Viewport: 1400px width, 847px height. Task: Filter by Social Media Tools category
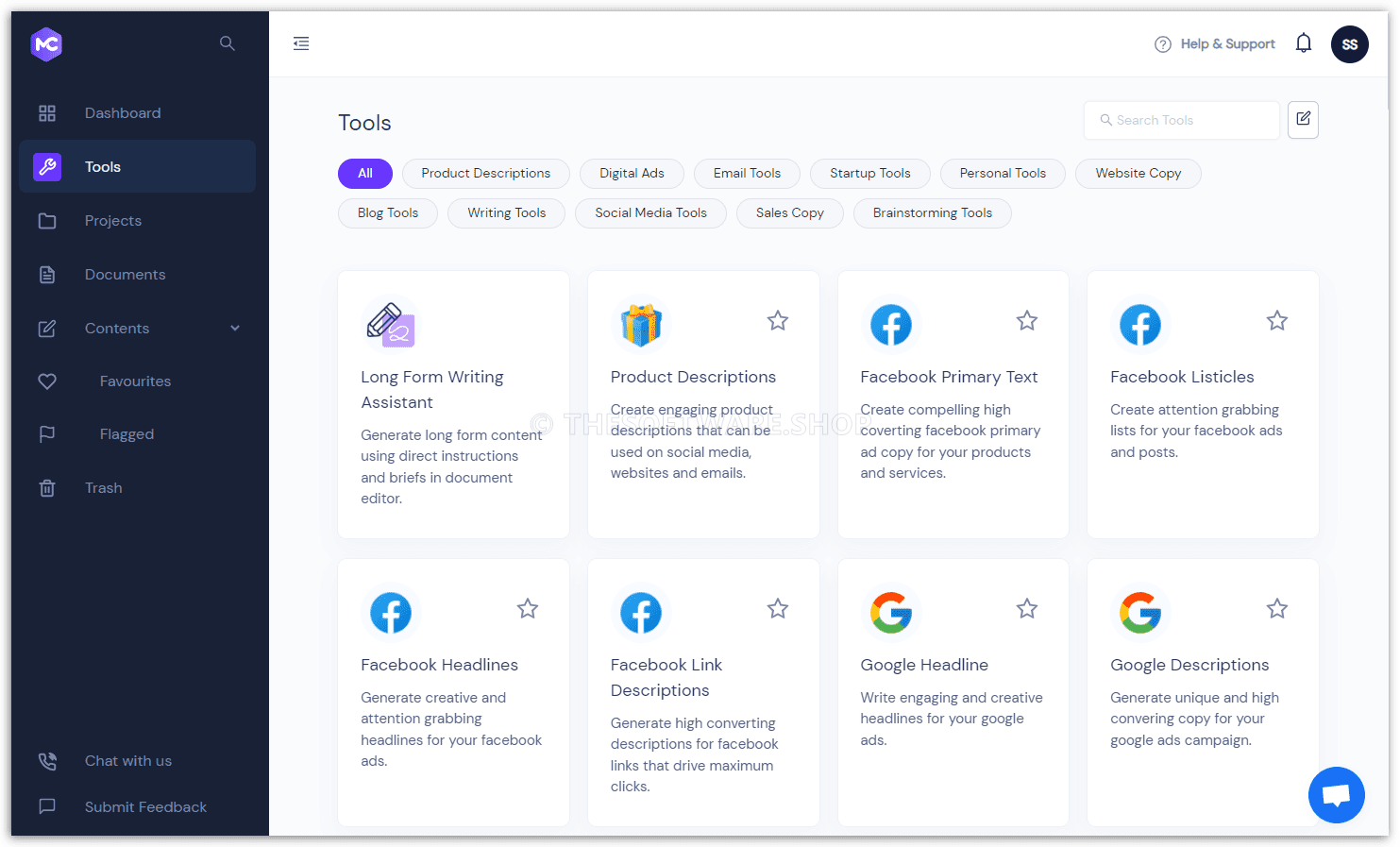coord(650,213)
